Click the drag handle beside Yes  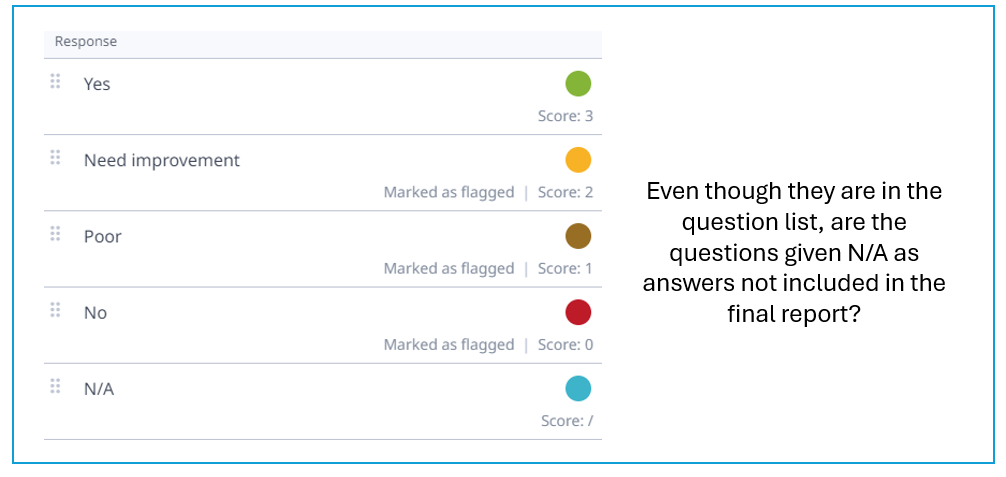pos(56,82)
